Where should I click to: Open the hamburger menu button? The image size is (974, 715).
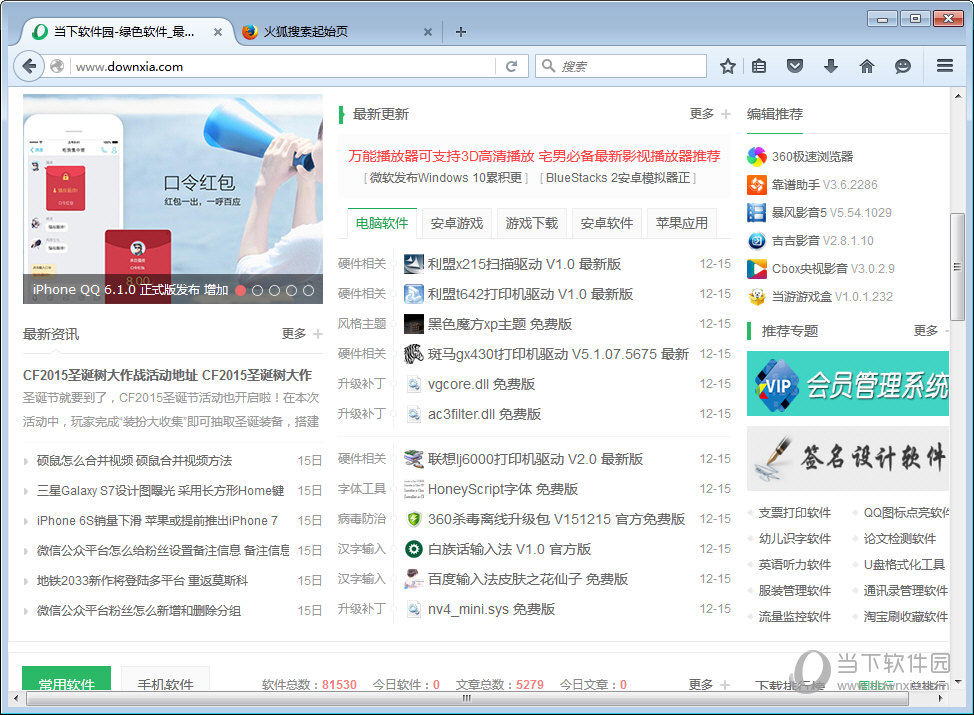[944, 66]
